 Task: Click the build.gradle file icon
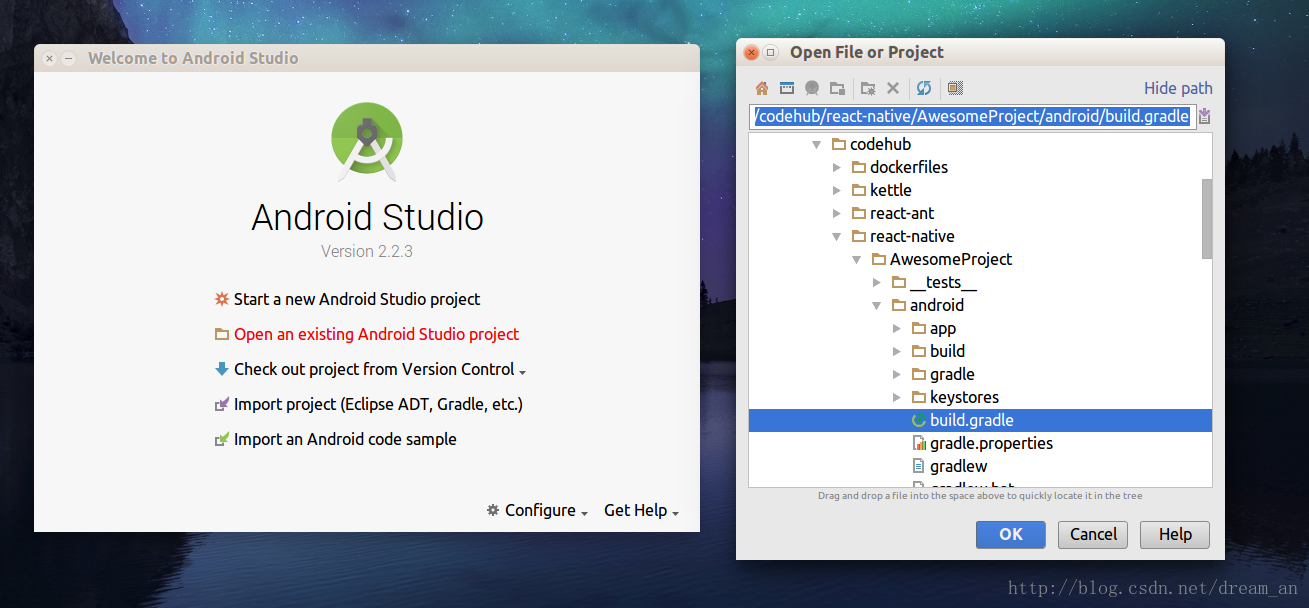[x=919, y=421]
